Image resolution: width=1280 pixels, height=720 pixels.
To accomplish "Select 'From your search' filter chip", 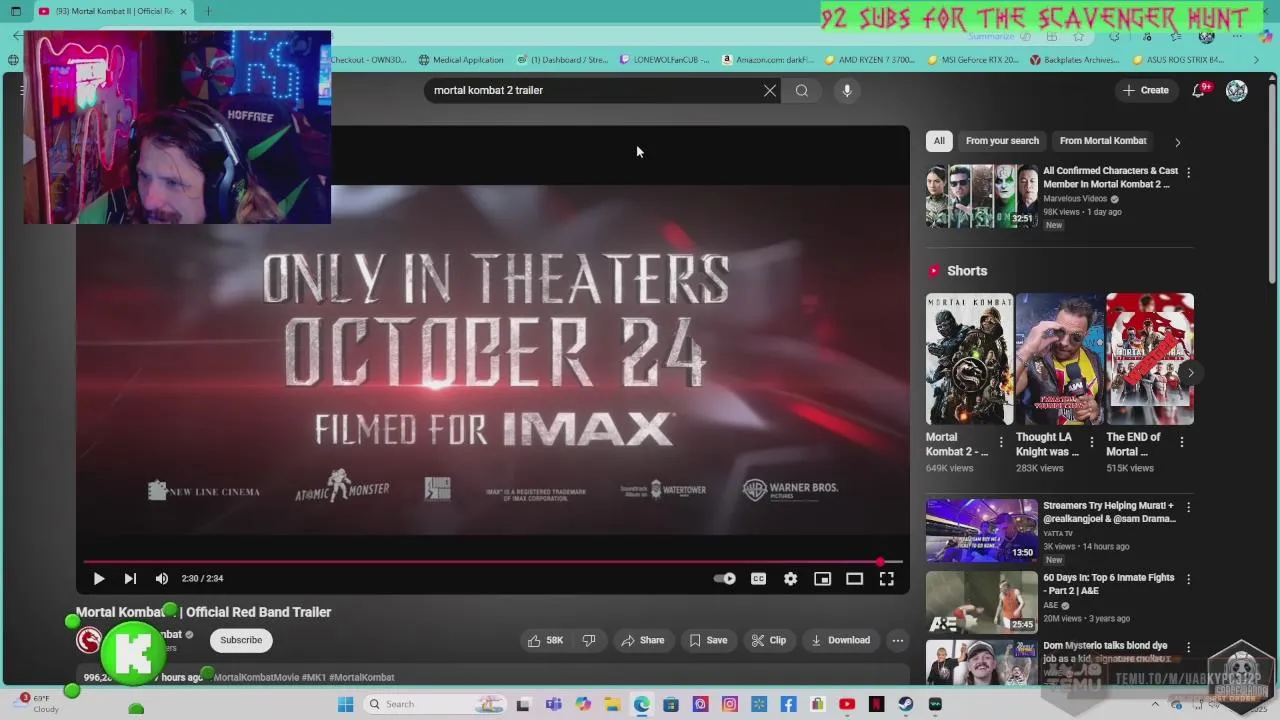I will click(1002, 141).
